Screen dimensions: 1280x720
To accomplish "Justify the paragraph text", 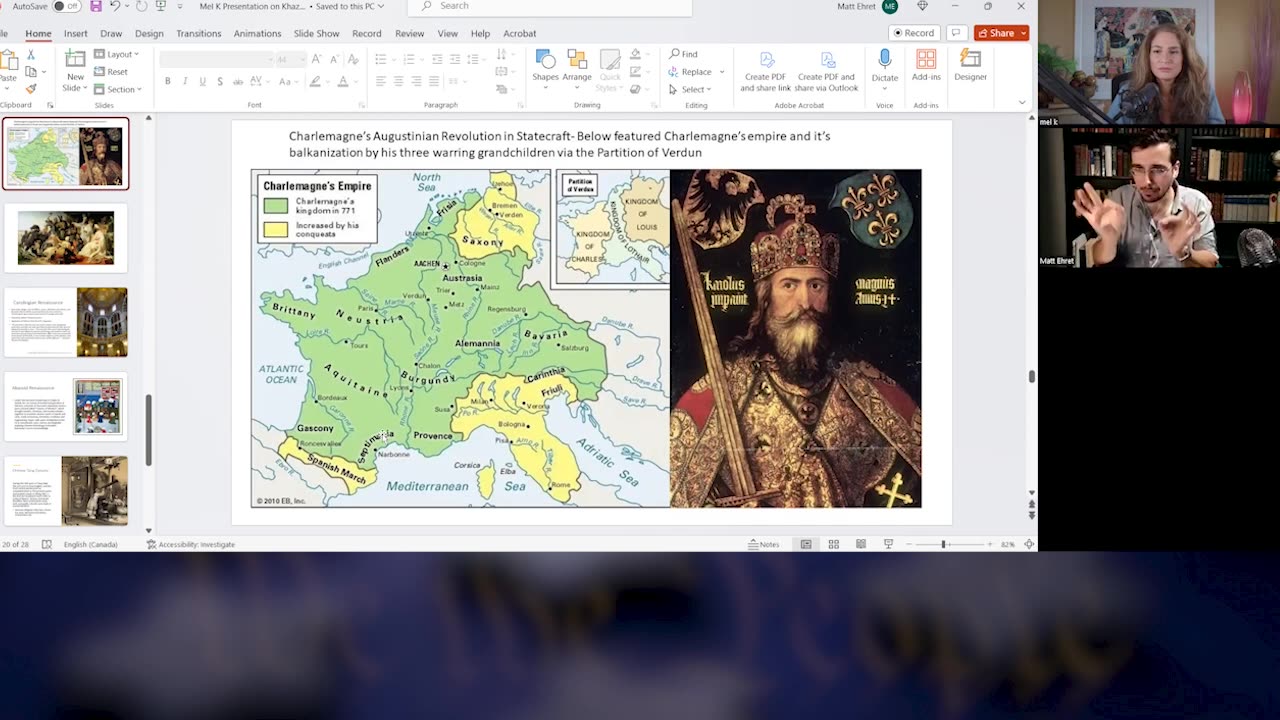I will click(x=434, y=81).
